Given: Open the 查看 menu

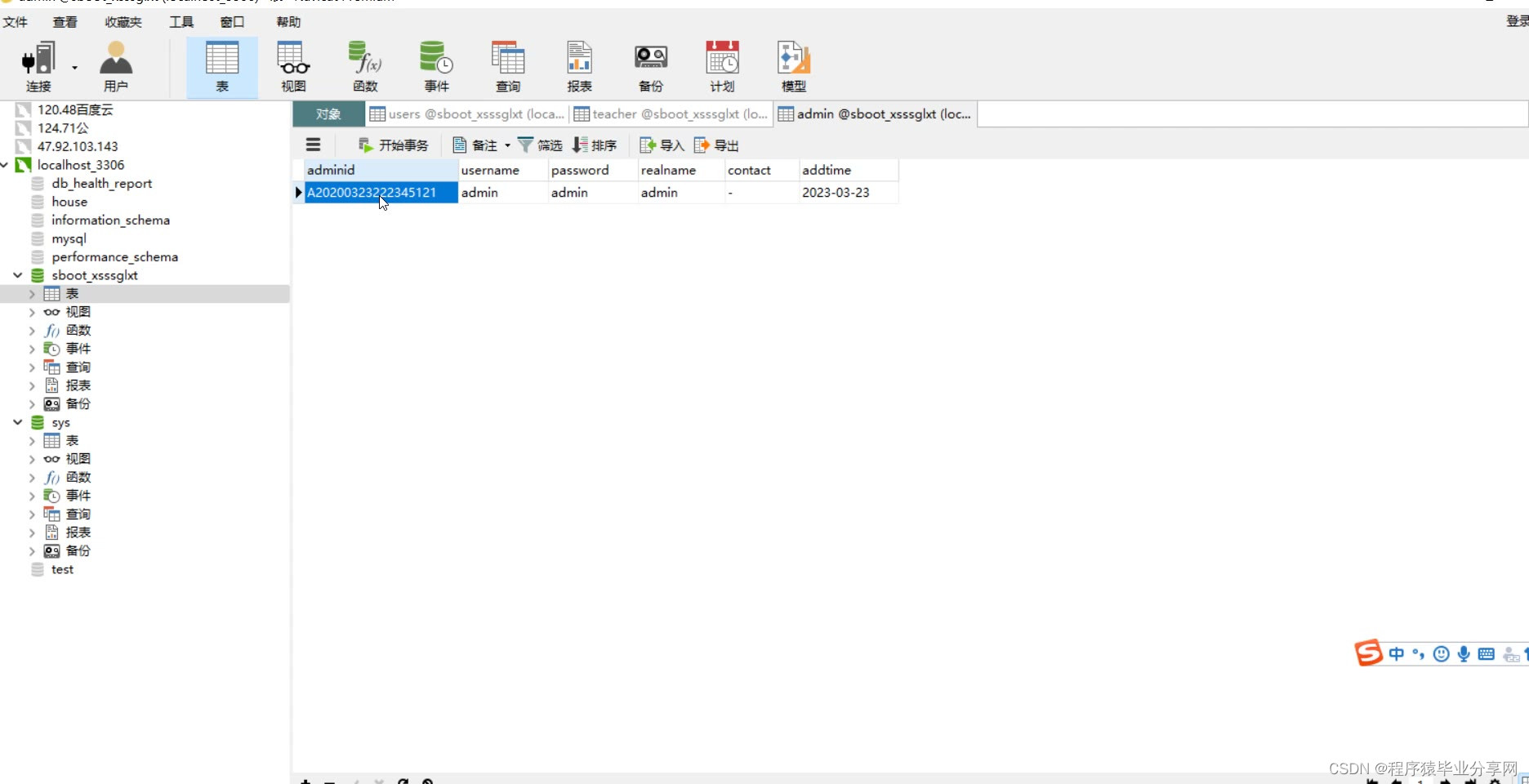Looking at the screenshot, I should [x=65, y=22].
